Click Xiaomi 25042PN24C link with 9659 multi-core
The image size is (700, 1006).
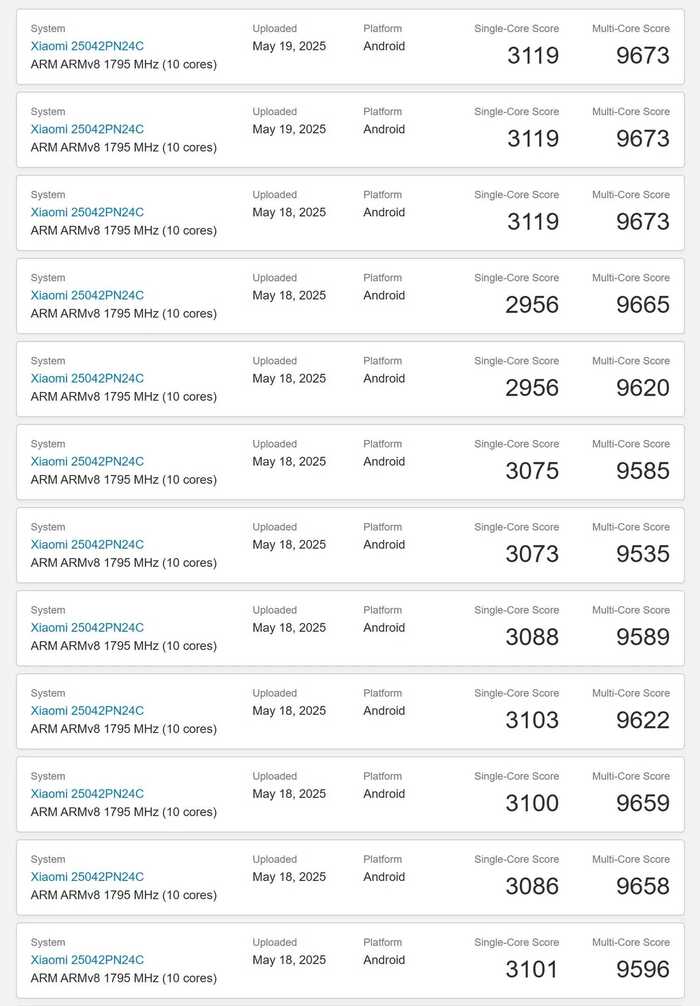(87, 793)
